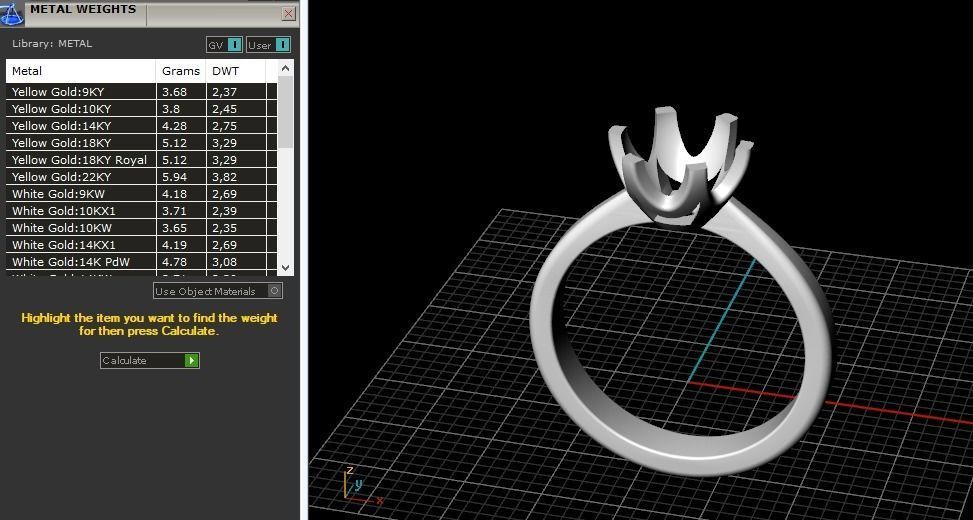Click the Library: METAL label
Viewport: 973px width, 520px height.
[x=52, y=44]
